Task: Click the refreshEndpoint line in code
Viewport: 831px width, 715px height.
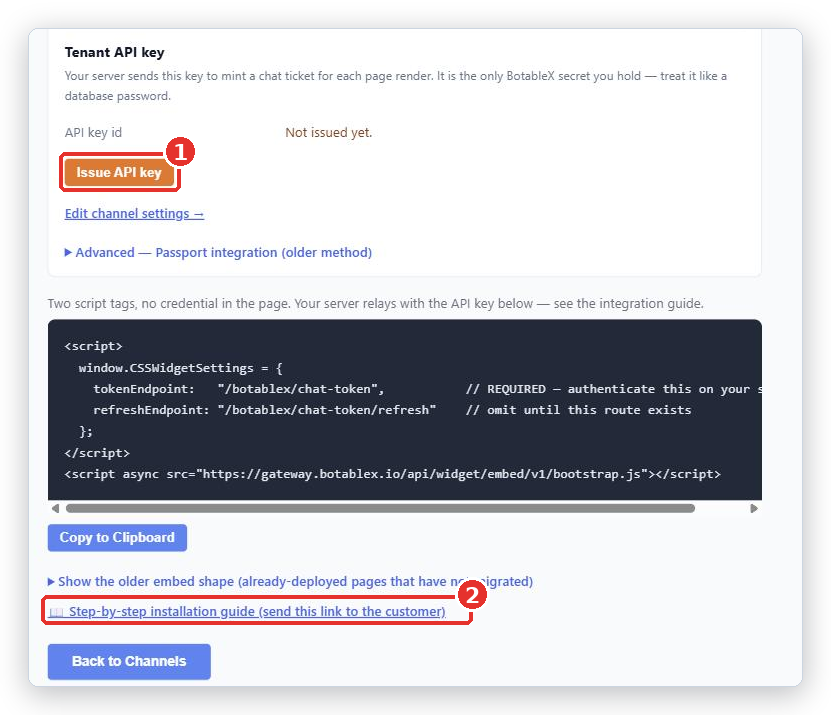Action: [392, 410]
